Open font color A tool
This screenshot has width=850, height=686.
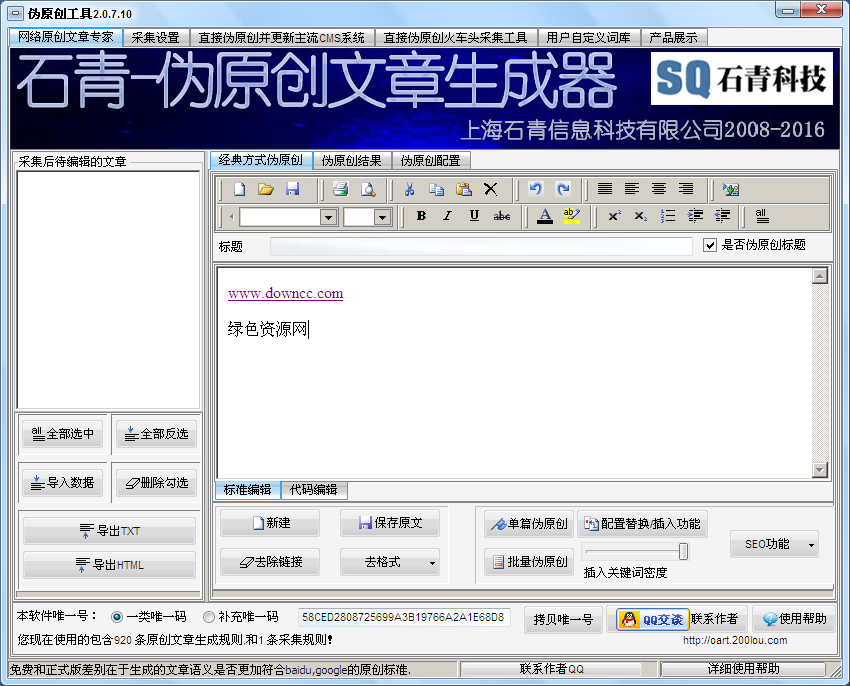coord(545,216)
